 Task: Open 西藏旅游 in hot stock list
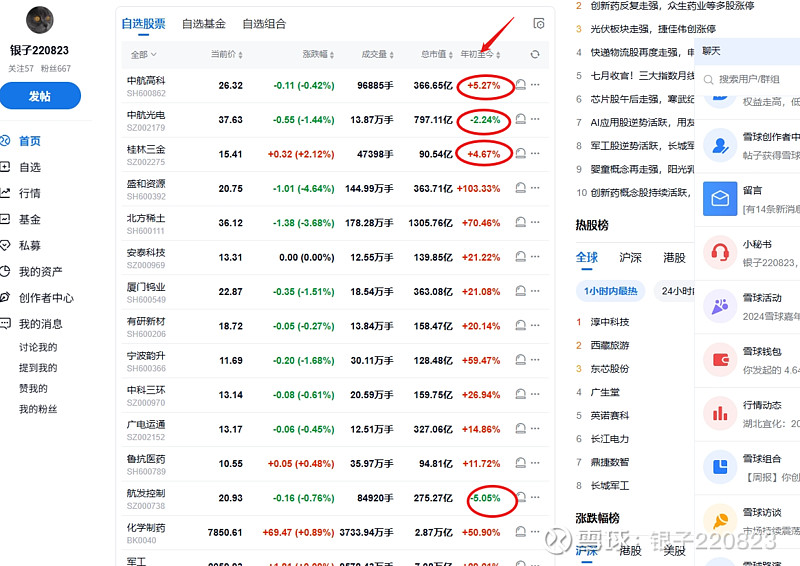pyautogui.click(x=610, y=345)
